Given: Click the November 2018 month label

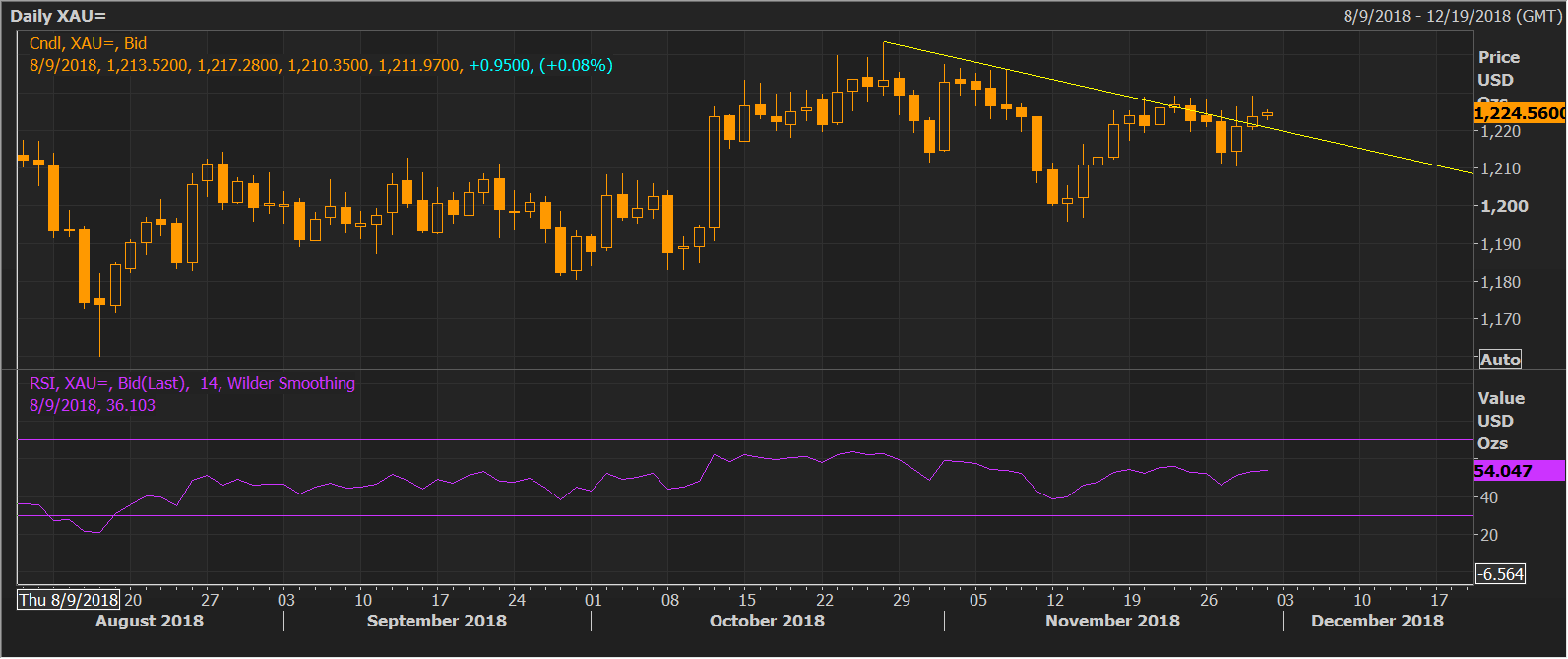Looking at the screenshot, I should coord(1112,621).
